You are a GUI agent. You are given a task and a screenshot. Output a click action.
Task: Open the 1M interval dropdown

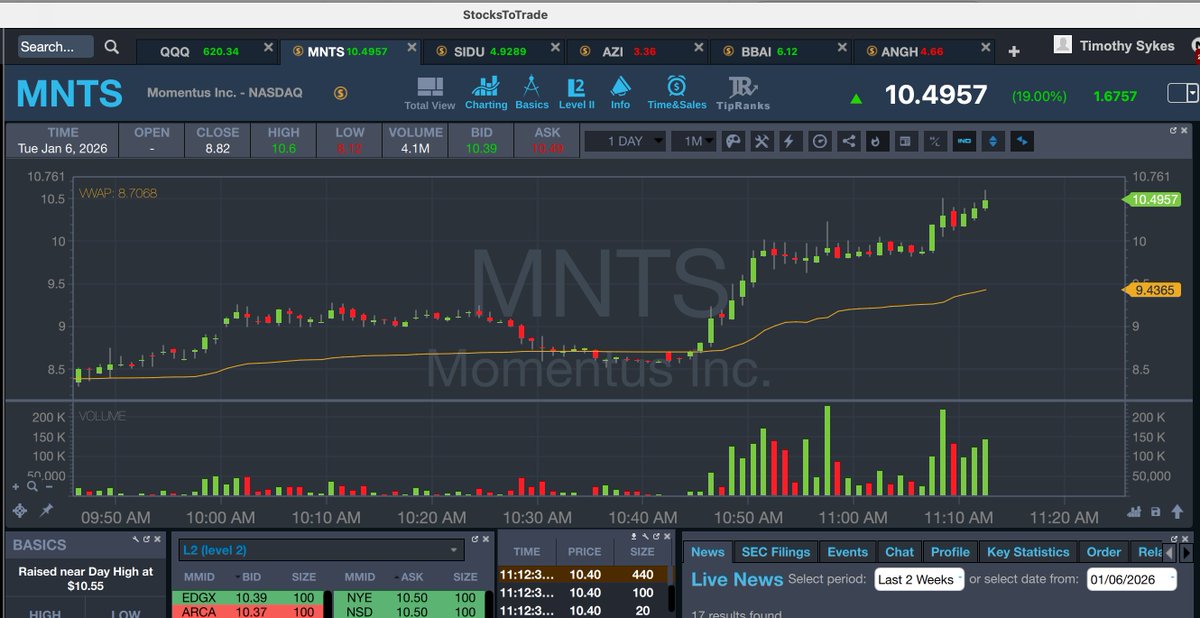pos(693,141)
